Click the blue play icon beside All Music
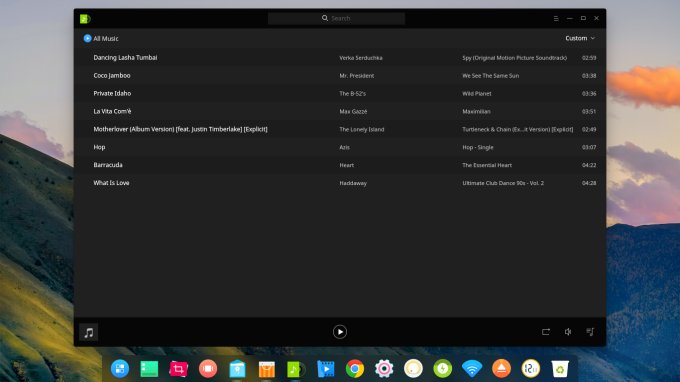The height and width of the screenshot is (382, 680). click(87, 38)
